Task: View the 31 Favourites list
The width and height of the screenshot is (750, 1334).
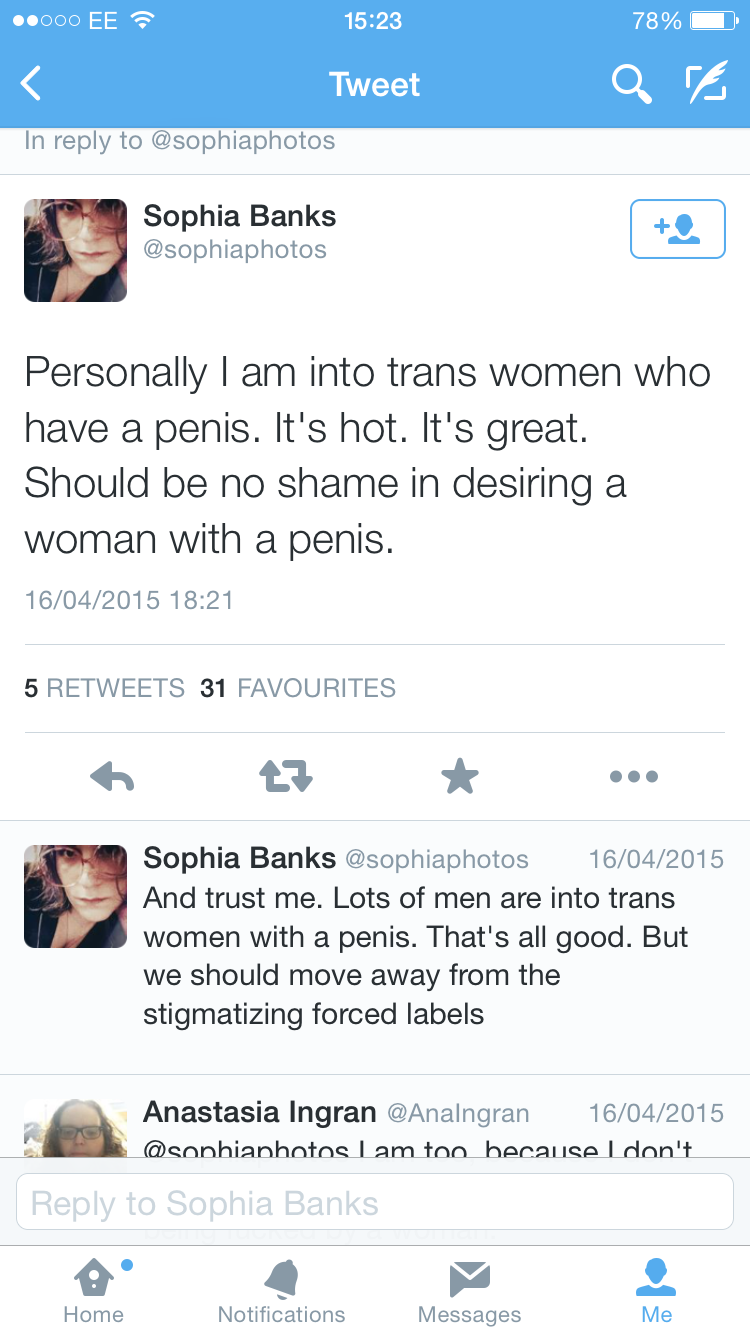Action: point(298,688)
